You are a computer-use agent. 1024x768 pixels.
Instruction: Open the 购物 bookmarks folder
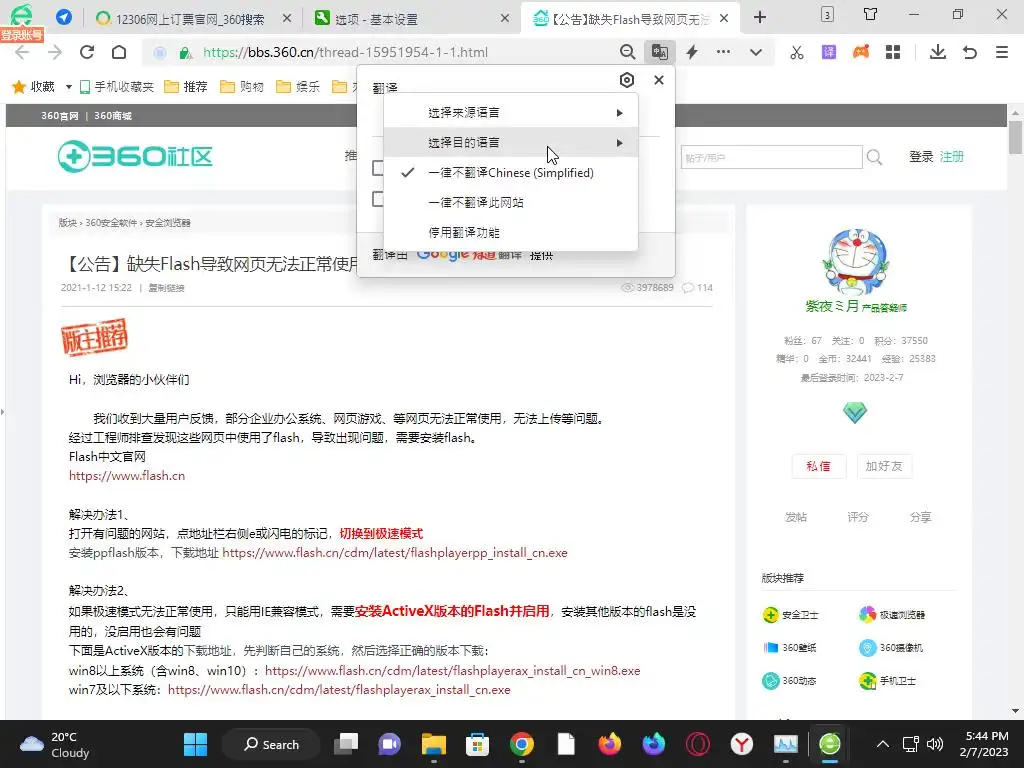tap(242, 86)
